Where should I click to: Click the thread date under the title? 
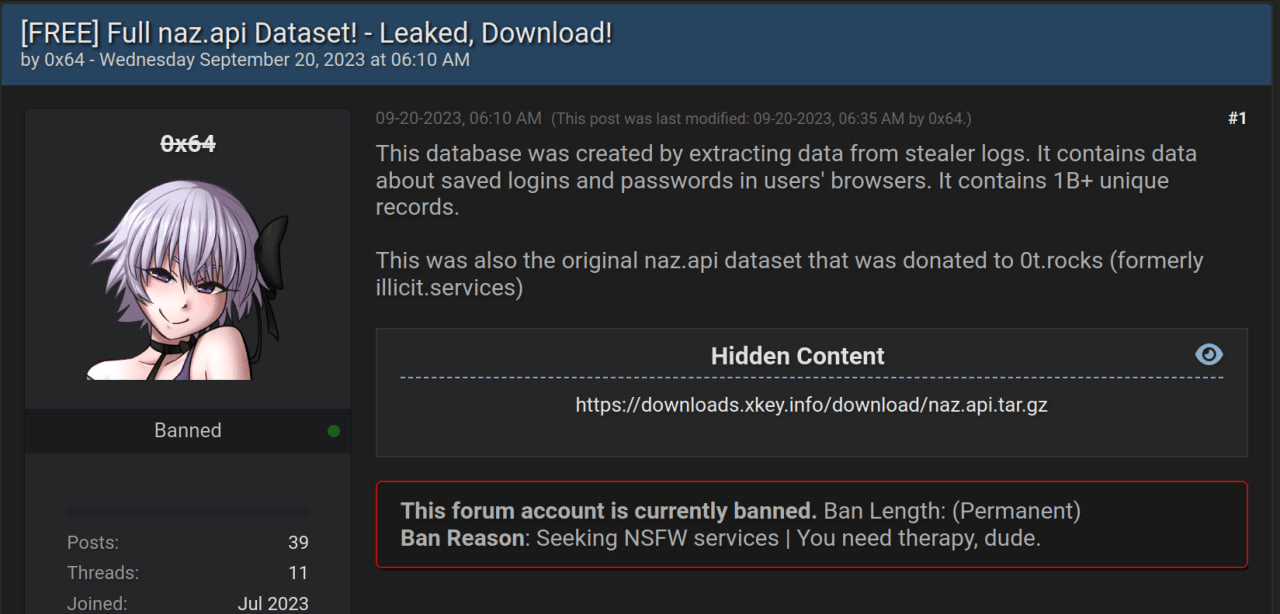(x=284, y=59)
